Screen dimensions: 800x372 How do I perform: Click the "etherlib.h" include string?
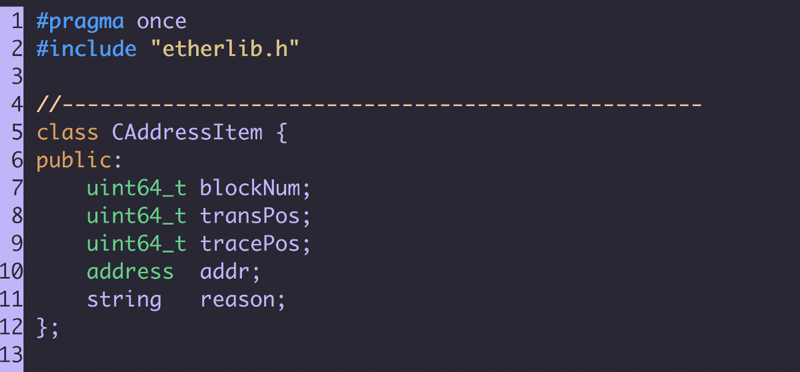coord(224,49)
